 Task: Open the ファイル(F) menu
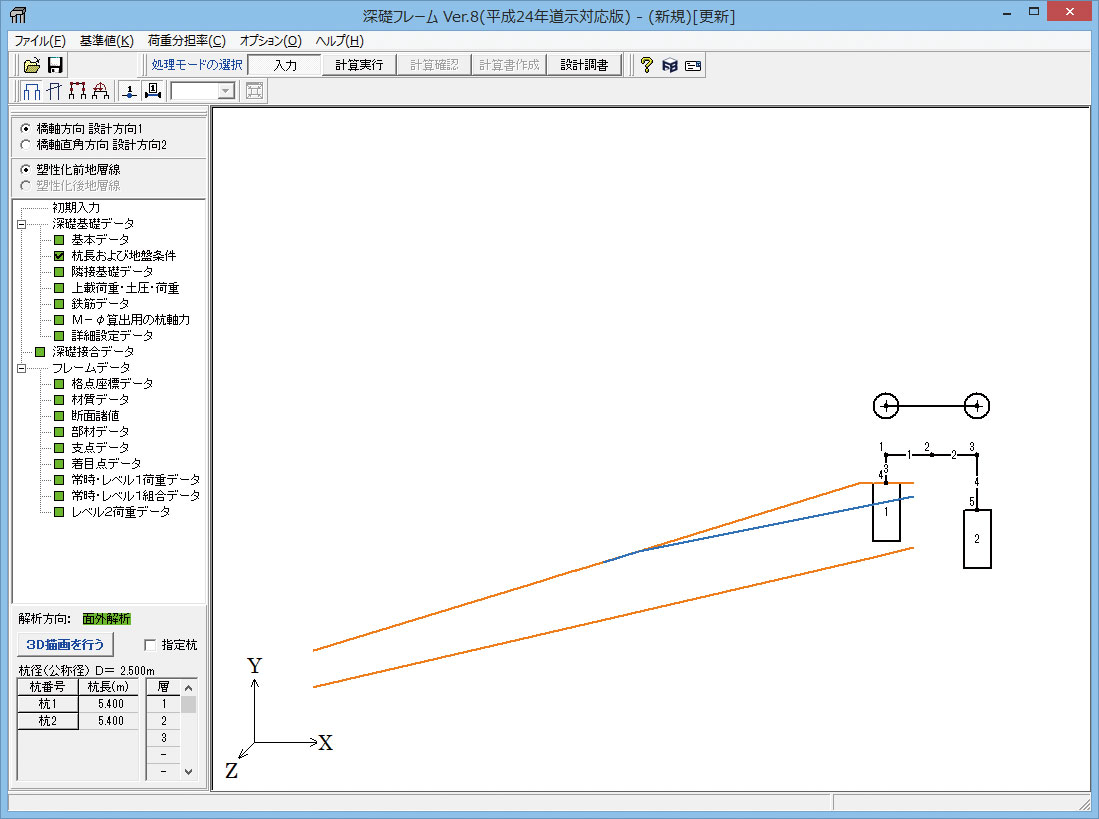40,41
